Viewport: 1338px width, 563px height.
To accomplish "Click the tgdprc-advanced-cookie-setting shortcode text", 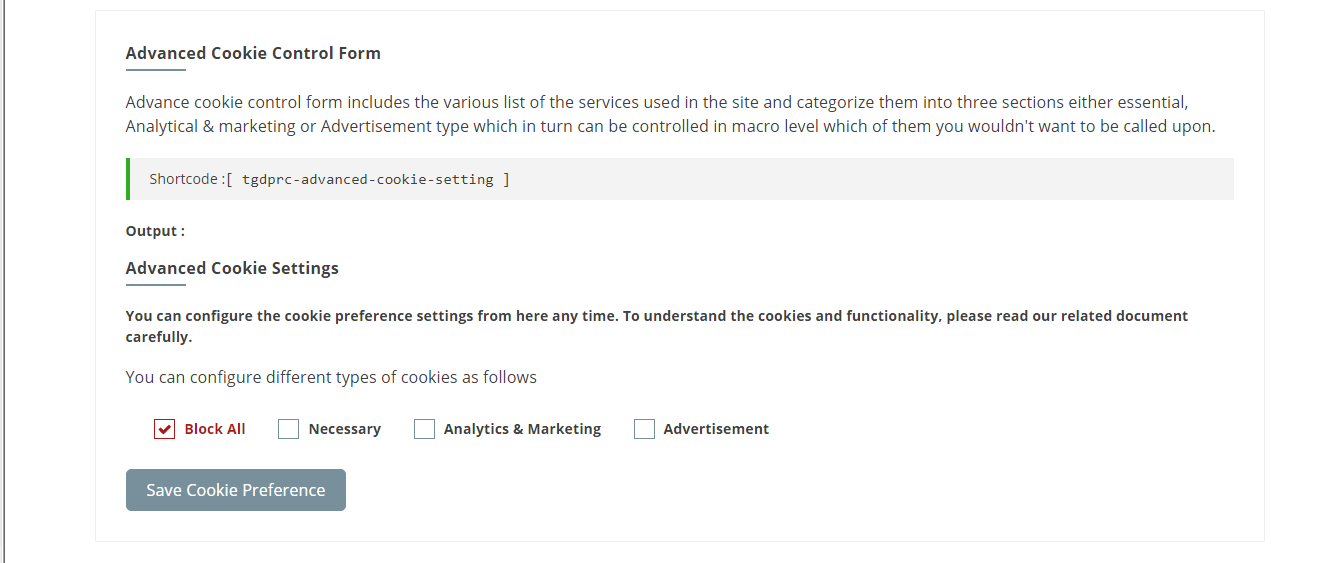I will pyautogui.click(x=368, y=180).
